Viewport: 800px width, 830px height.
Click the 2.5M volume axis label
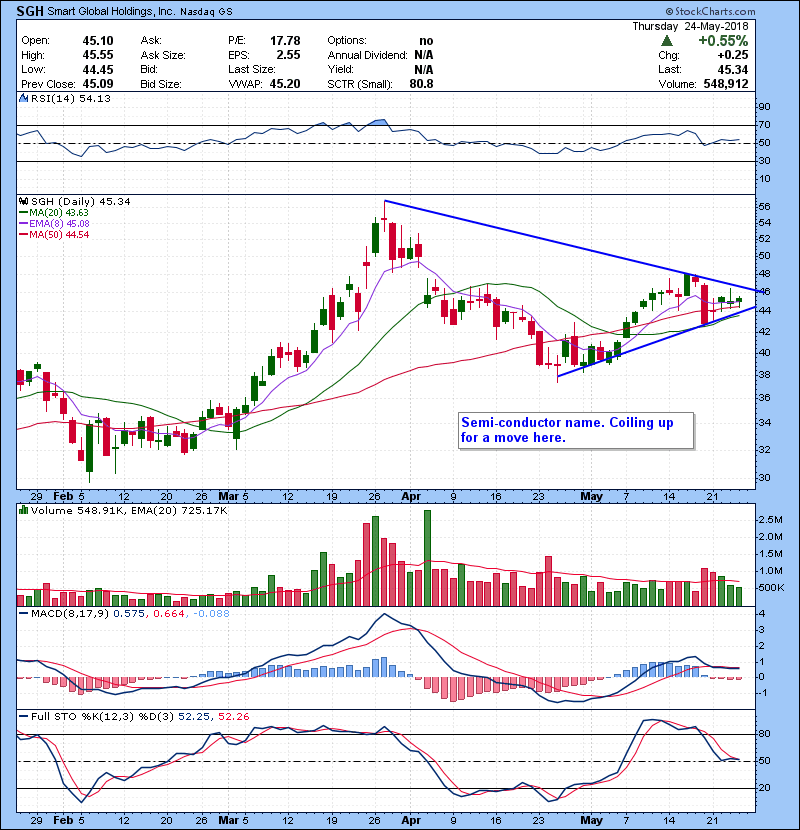[770, 520]
